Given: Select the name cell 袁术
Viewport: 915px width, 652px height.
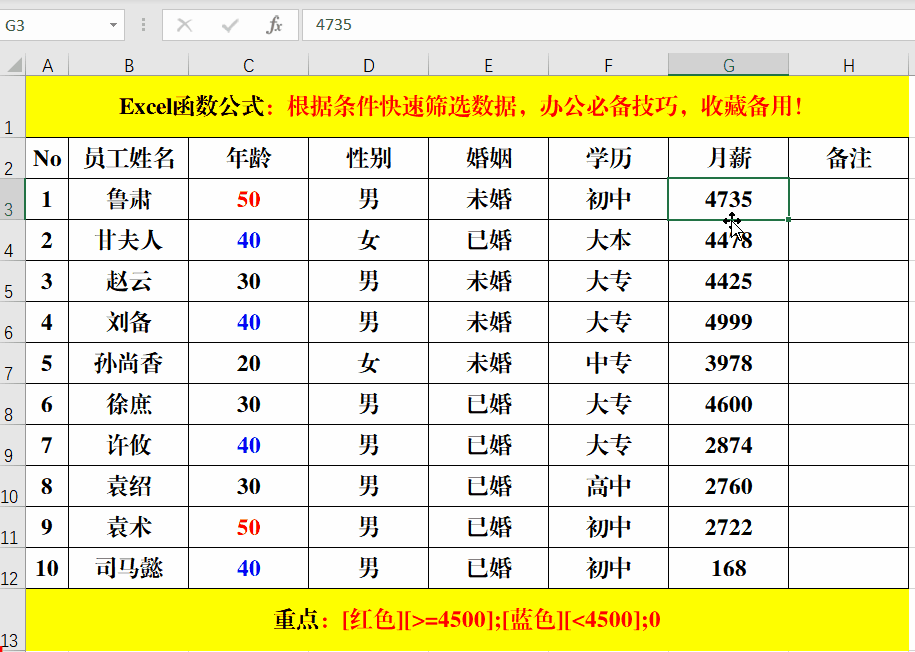Looking at the screenshot, I should [129, 527].
